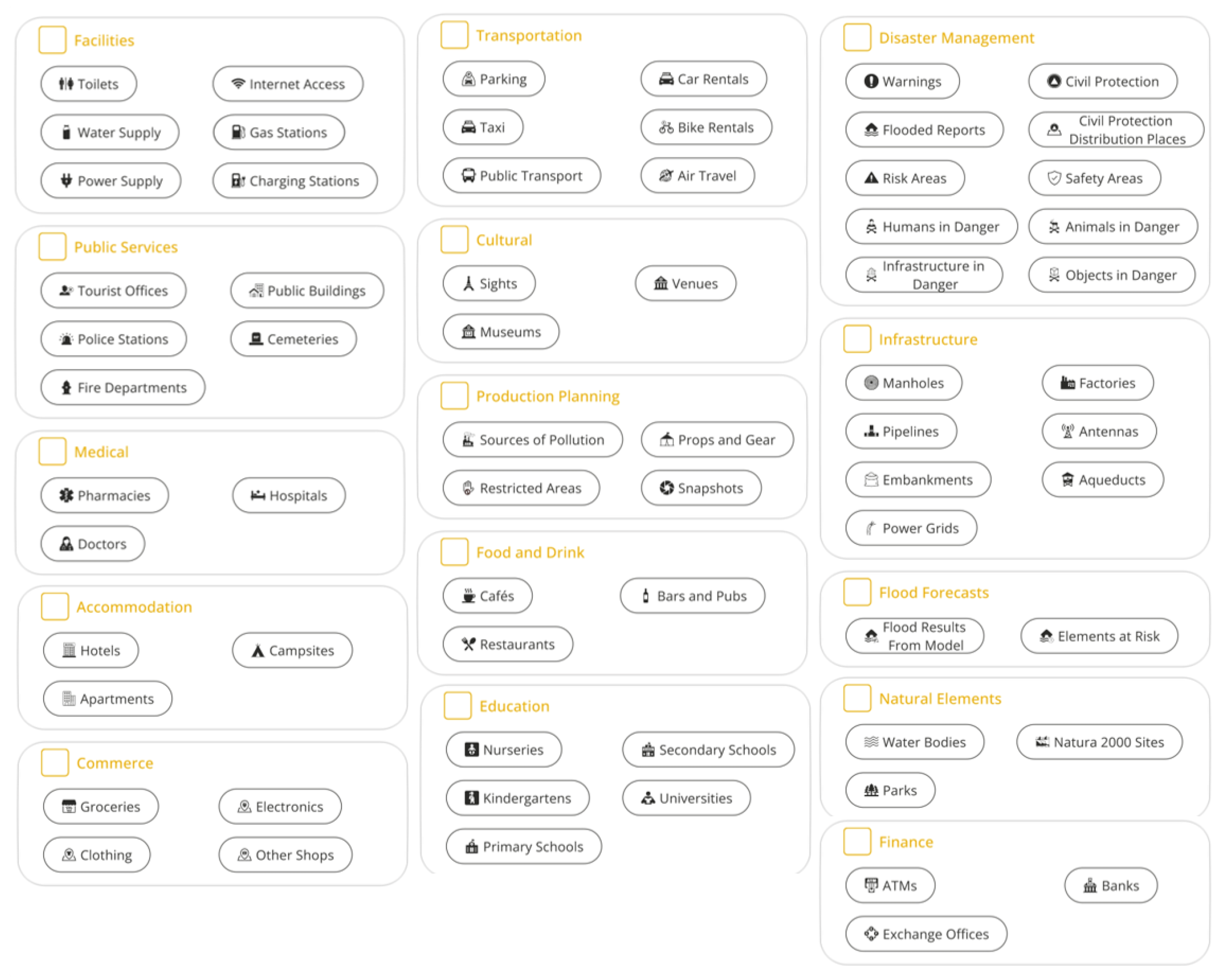1225x980 pixels.
Task: Click the warning triangle icon for Risk Areas
Action: point(870,178)
